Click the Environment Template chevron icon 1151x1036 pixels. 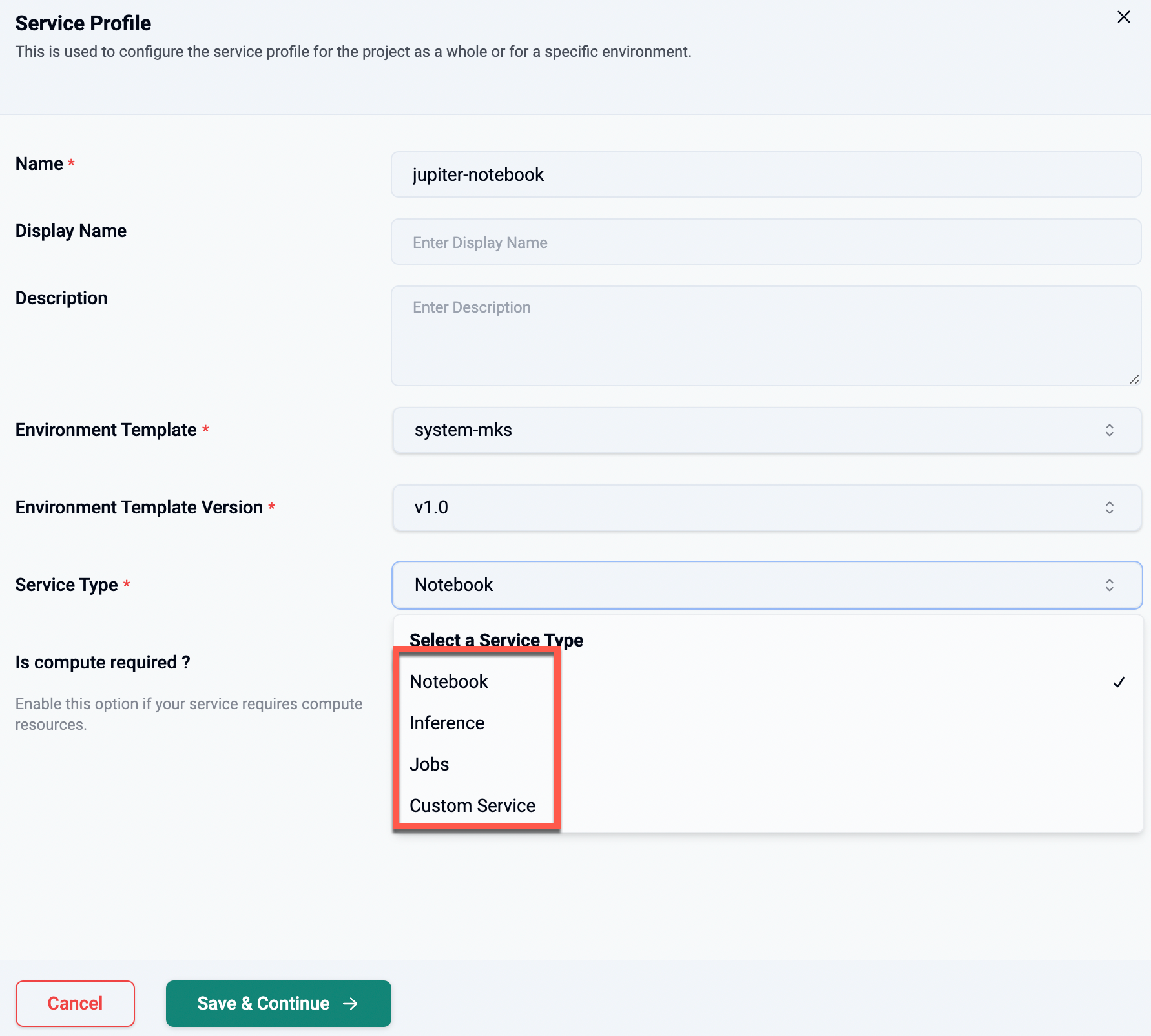point(1109,430)
